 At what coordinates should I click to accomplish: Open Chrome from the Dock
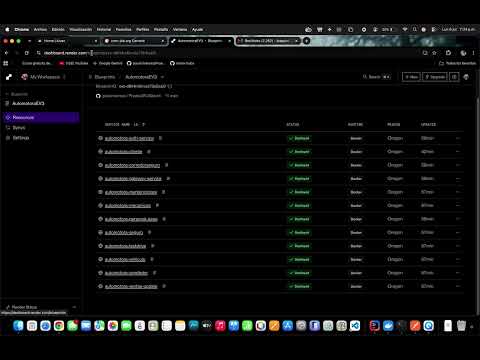click(59, 326)
